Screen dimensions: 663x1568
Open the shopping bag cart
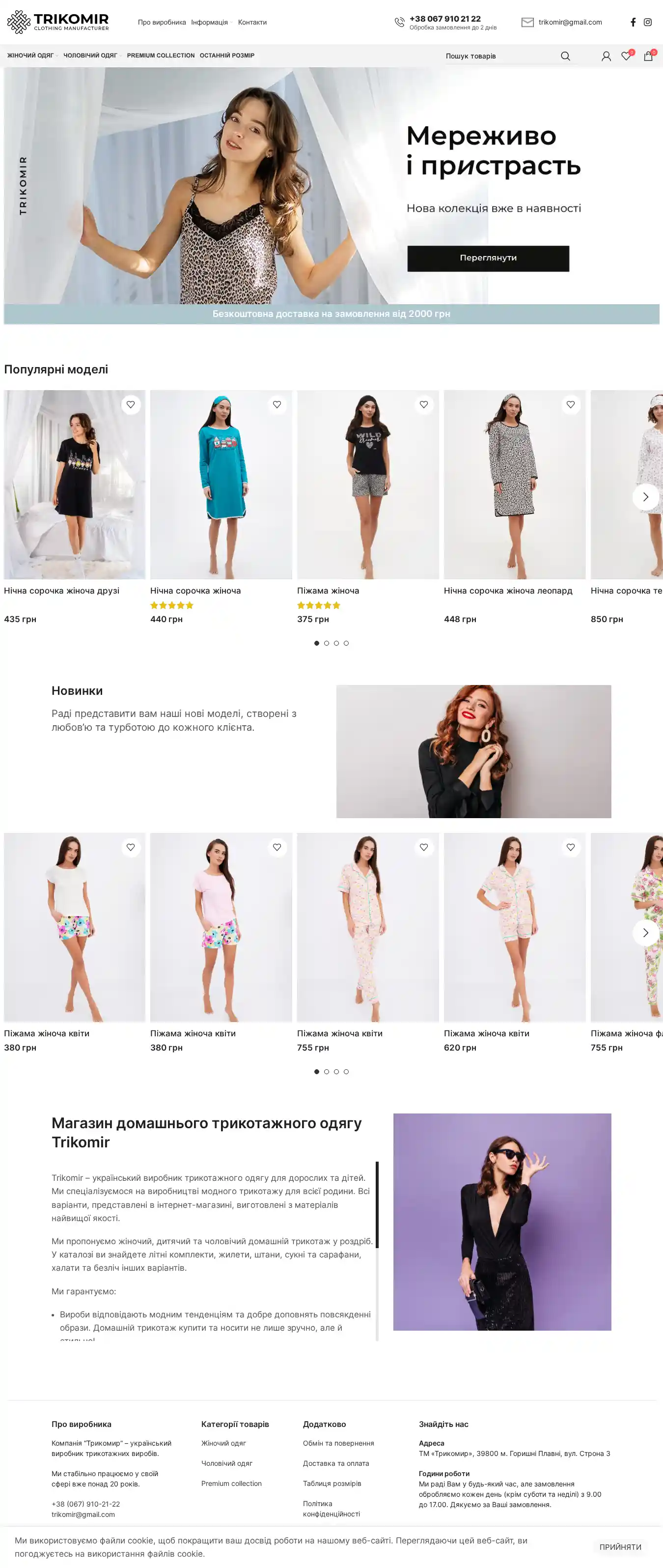point(648,56)
